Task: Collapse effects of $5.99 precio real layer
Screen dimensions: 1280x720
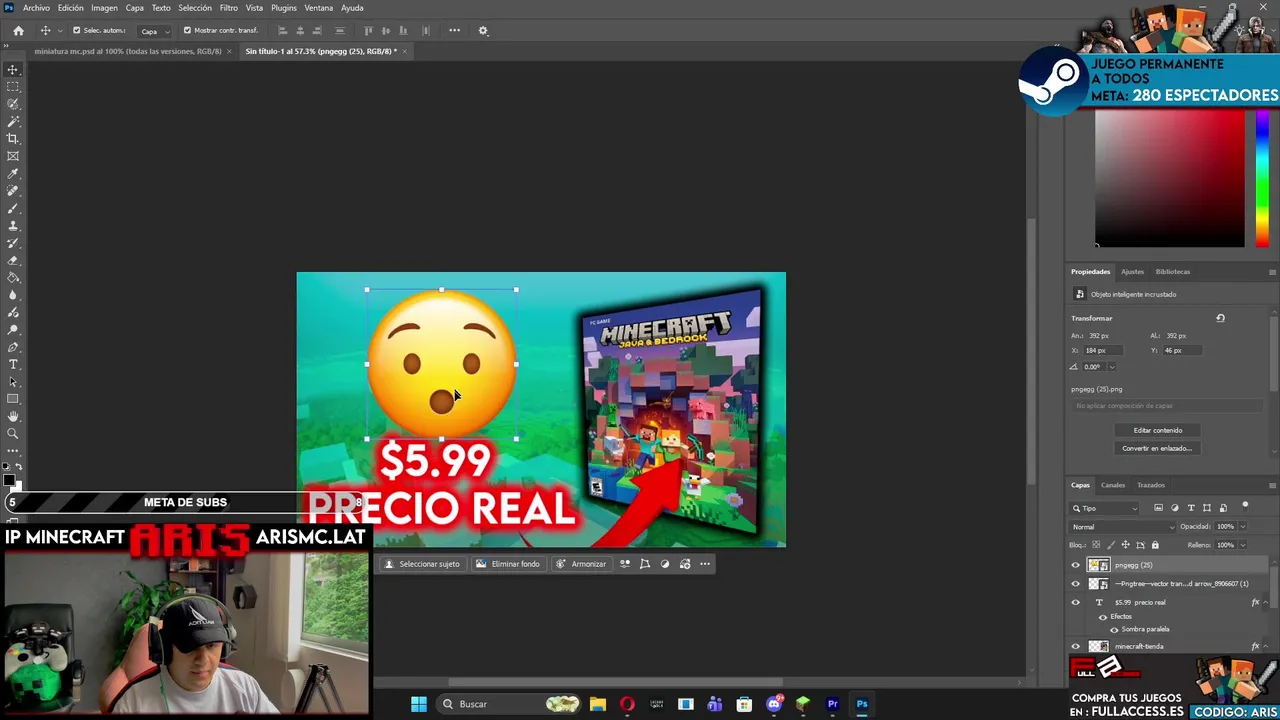Action: 1266,602
